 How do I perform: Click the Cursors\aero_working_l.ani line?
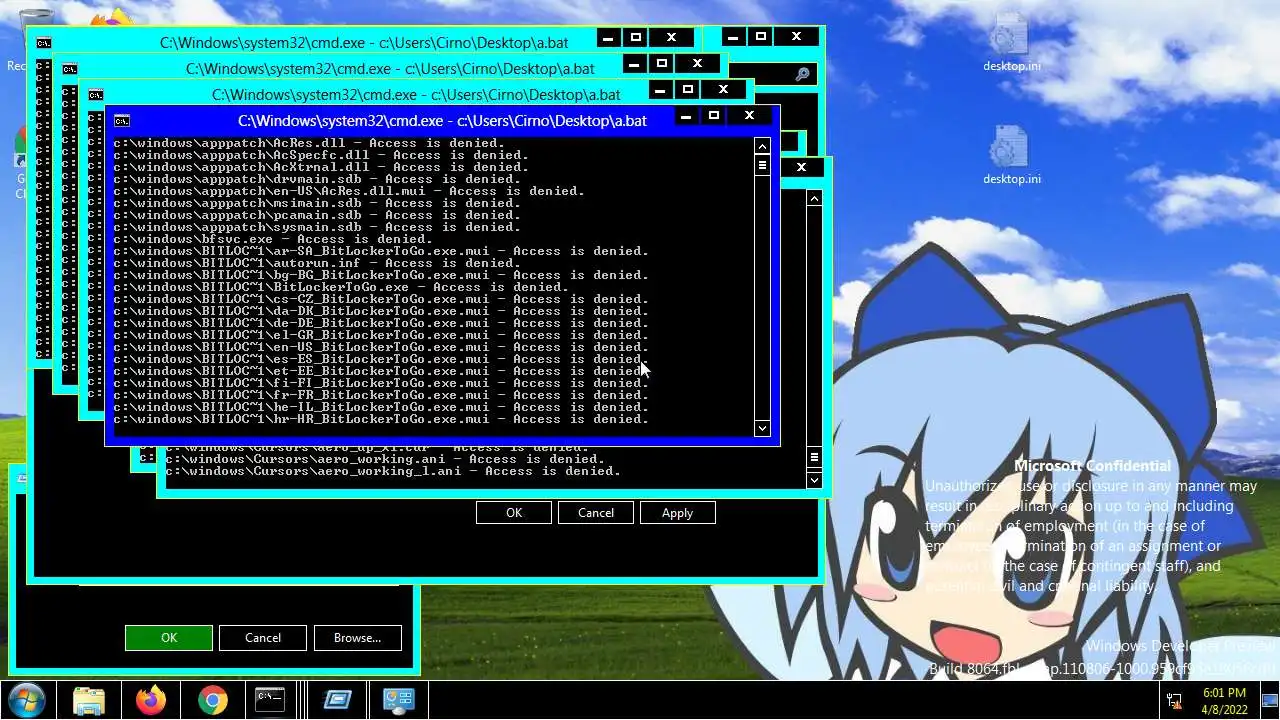point(393,471)
